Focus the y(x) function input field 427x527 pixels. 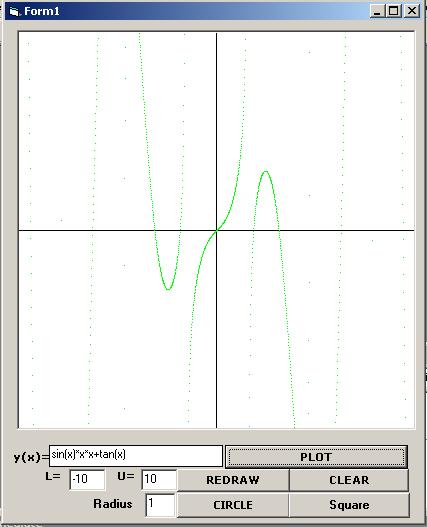136,456
